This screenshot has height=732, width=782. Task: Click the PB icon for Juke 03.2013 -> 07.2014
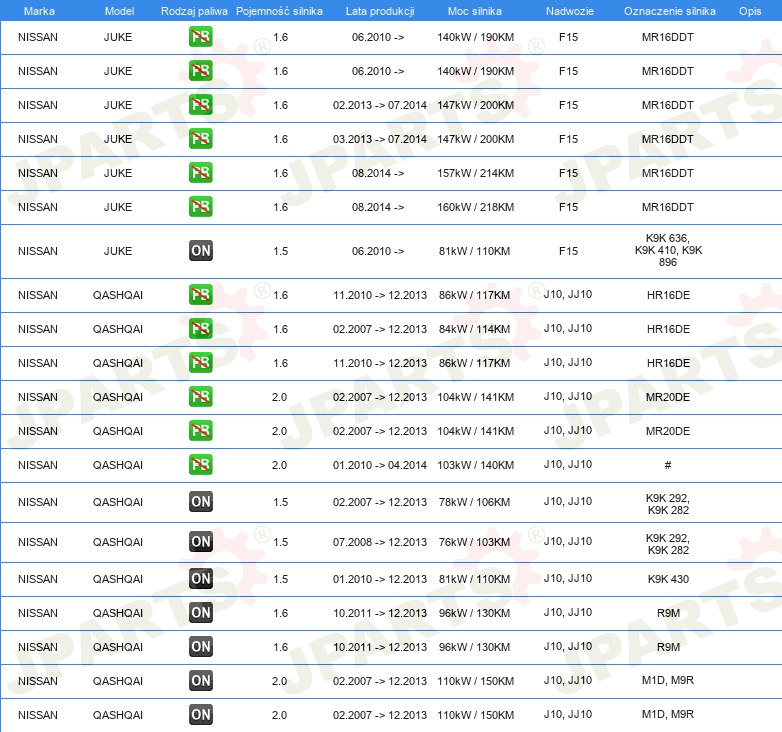point(201,139)
